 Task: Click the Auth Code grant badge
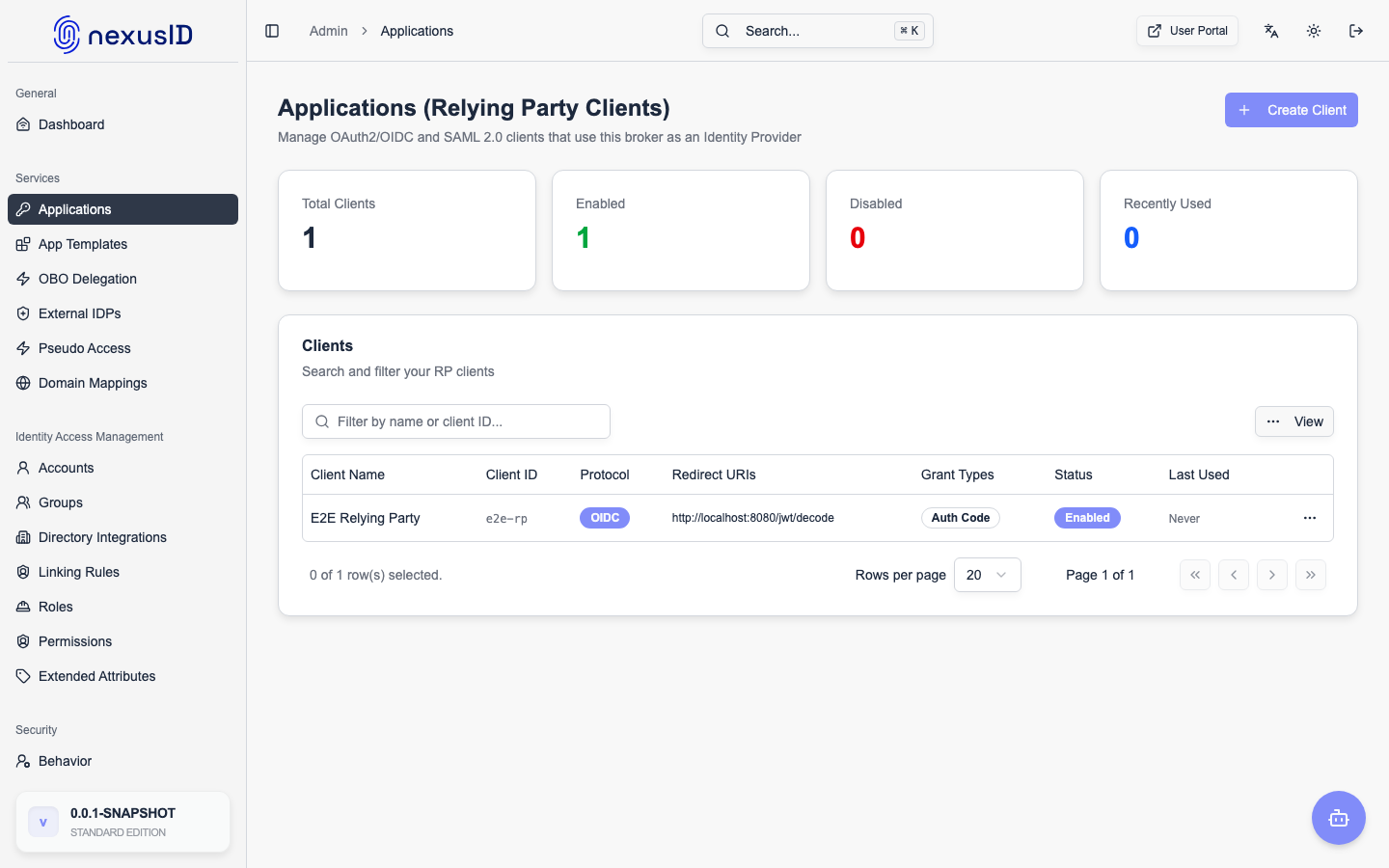[961, 518]
